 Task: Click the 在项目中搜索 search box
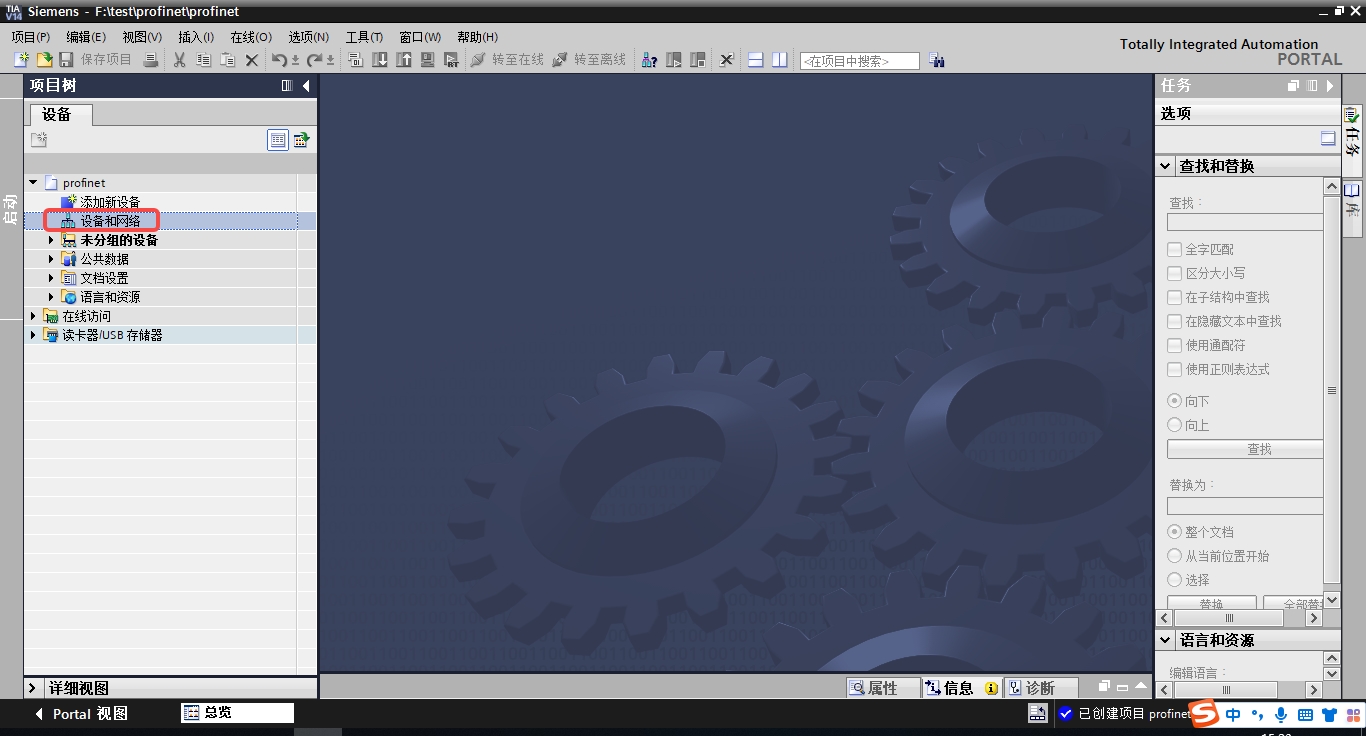point(859,61)
